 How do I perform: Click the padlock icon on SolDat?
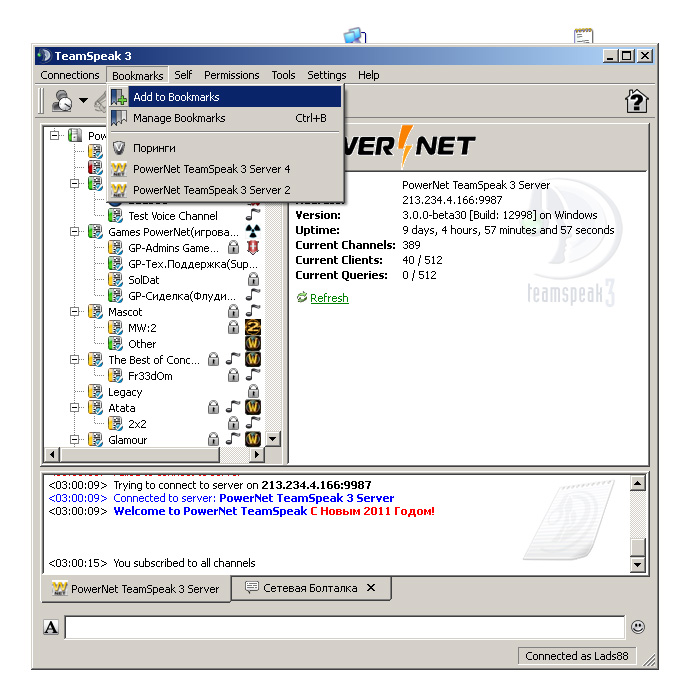pos(253,279)
